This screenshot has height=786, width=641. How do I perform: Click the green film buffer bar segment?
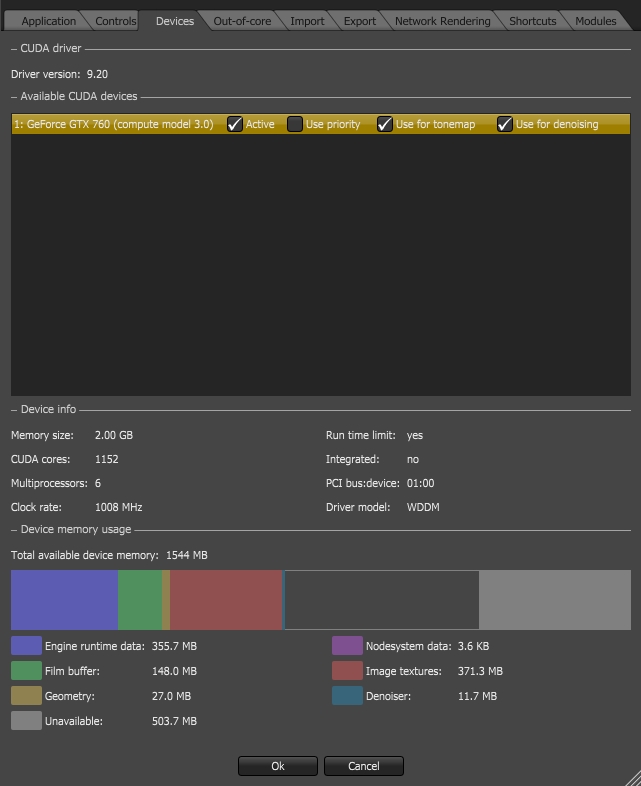(140, 600)
